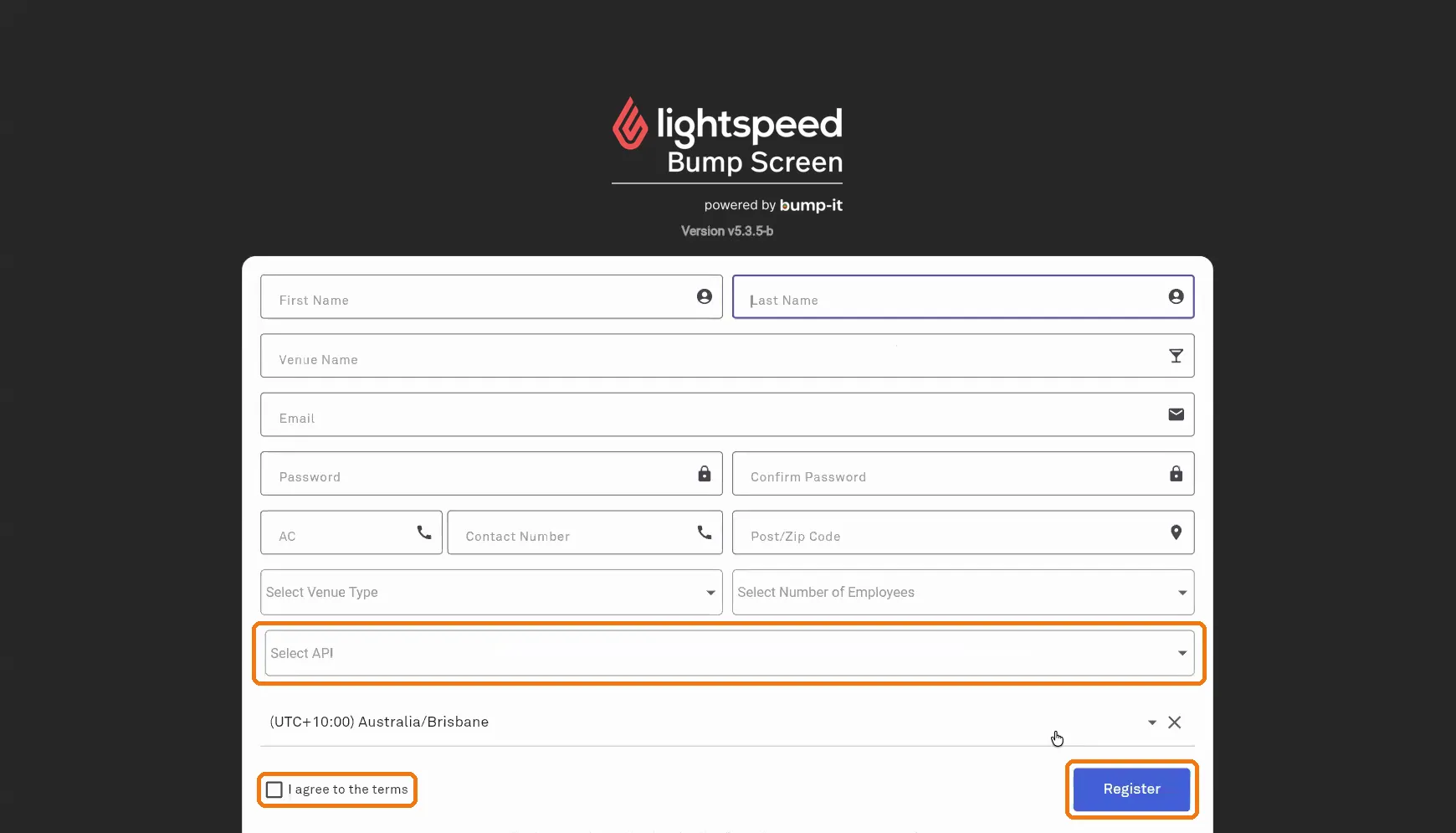The width and height of the screenshot is (1456, 833).
Task: Click the Post/Zip Code input field
Action: [x=963, y=532]
